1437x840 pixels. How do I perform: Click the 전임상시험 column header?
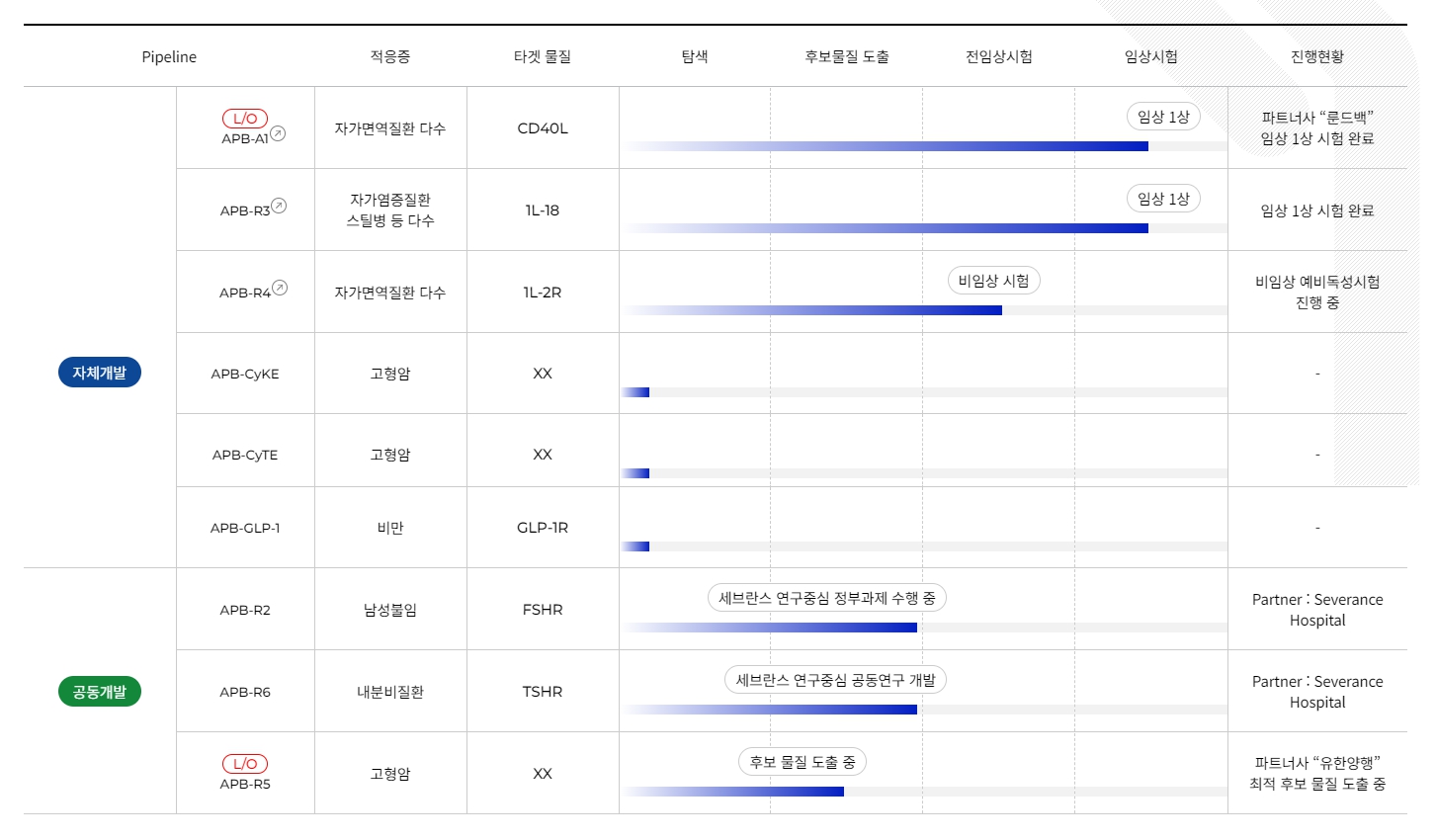tap(999, 57)
